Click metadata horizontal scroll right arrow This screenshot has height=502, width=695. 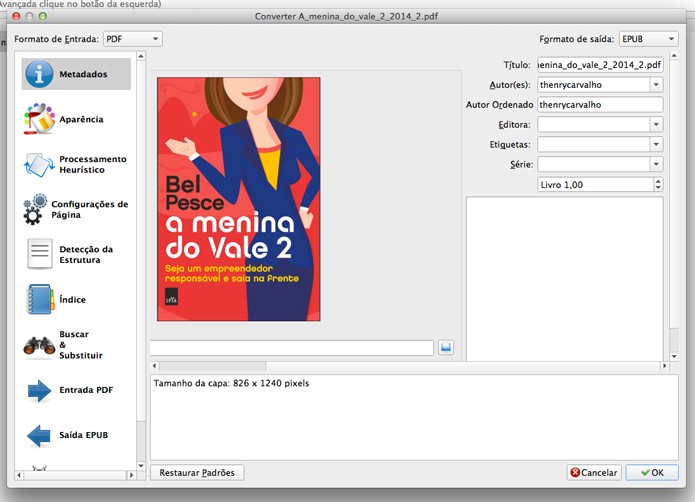click(x=664, y=366)
